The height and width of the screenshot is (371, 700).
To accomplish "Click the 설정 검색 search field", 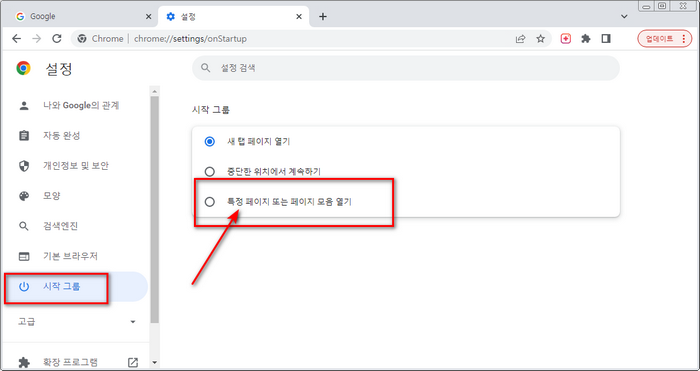I will [405, 68].
